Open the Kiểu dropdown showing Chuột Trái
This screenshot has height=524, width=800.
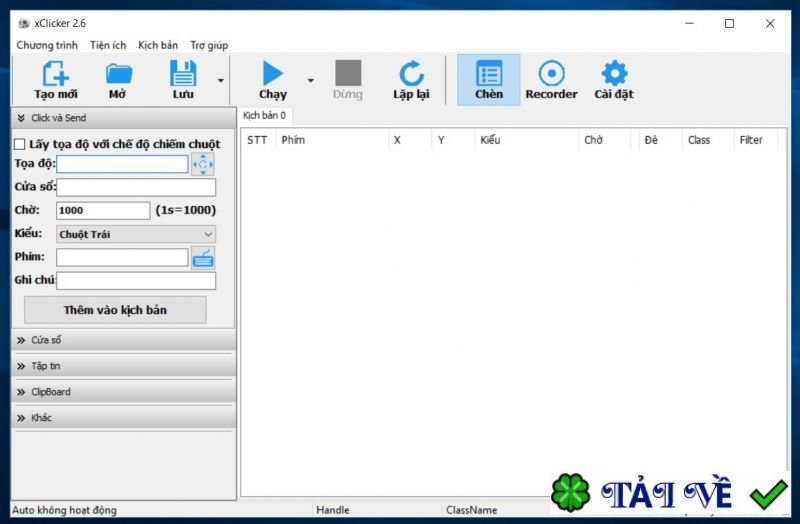pos(136,234)
